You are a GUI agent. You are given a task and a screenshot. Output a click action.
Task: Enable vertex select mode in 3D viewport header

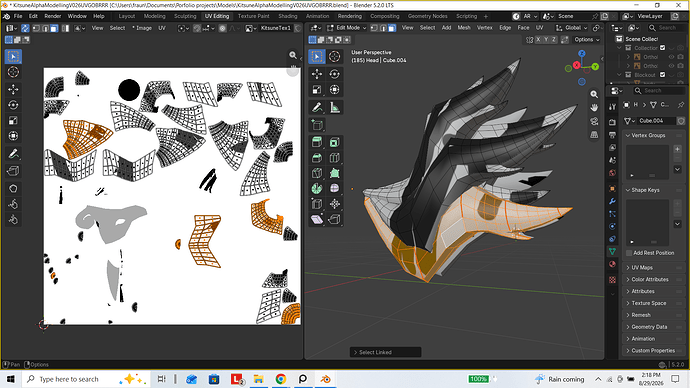374,28
